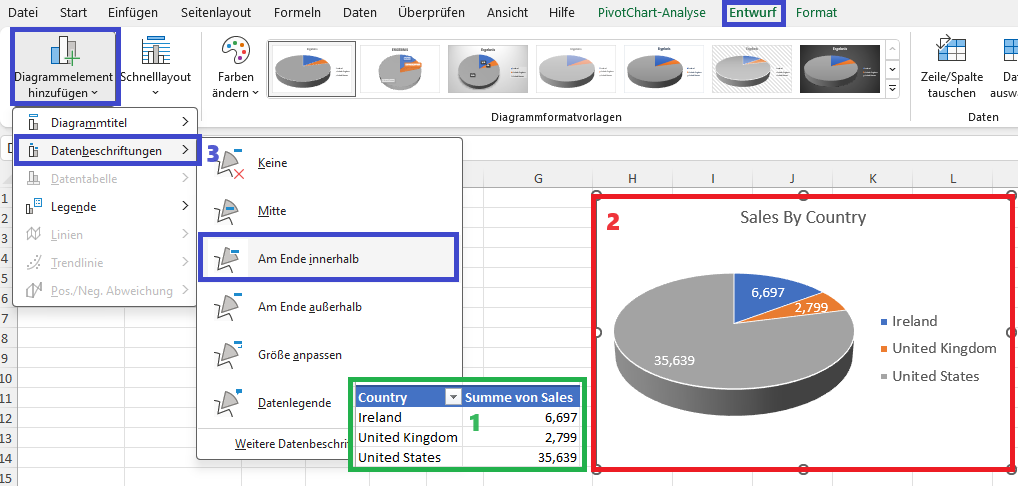
Task: Switch to the Hilfe tab
Action: 562,12
